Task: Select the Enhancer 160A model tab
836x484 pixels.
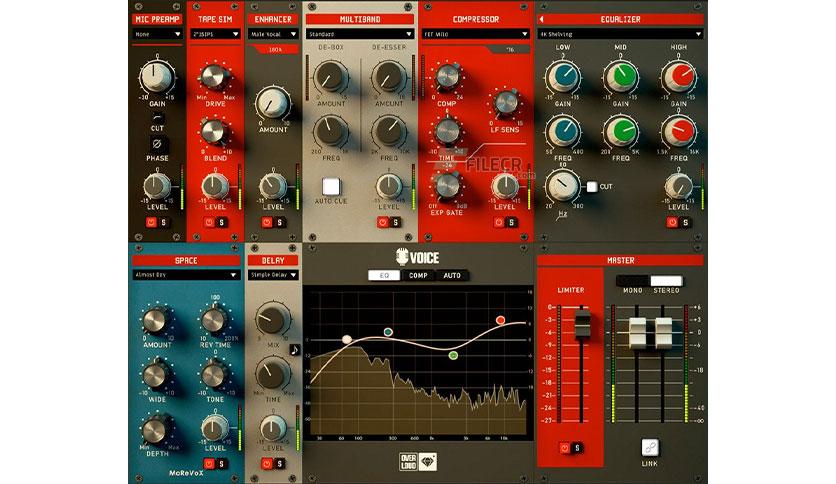Action: point(276,50)
